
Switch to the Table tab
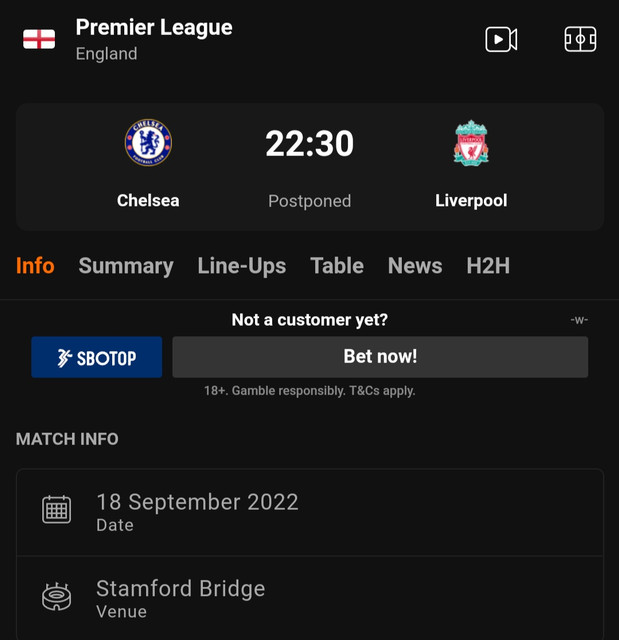[337, 266]
